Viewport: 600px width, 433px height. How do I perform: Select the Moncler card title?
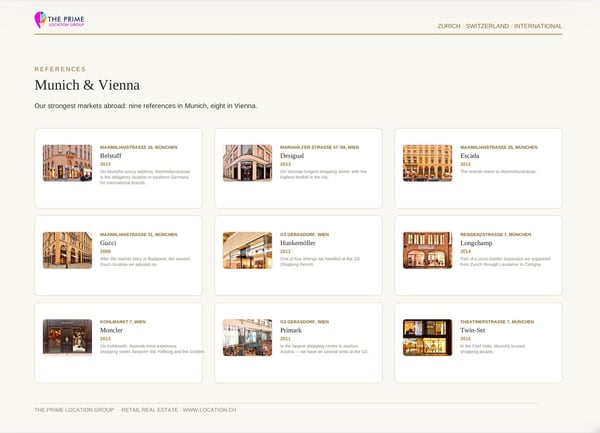[x=111, y=330]
